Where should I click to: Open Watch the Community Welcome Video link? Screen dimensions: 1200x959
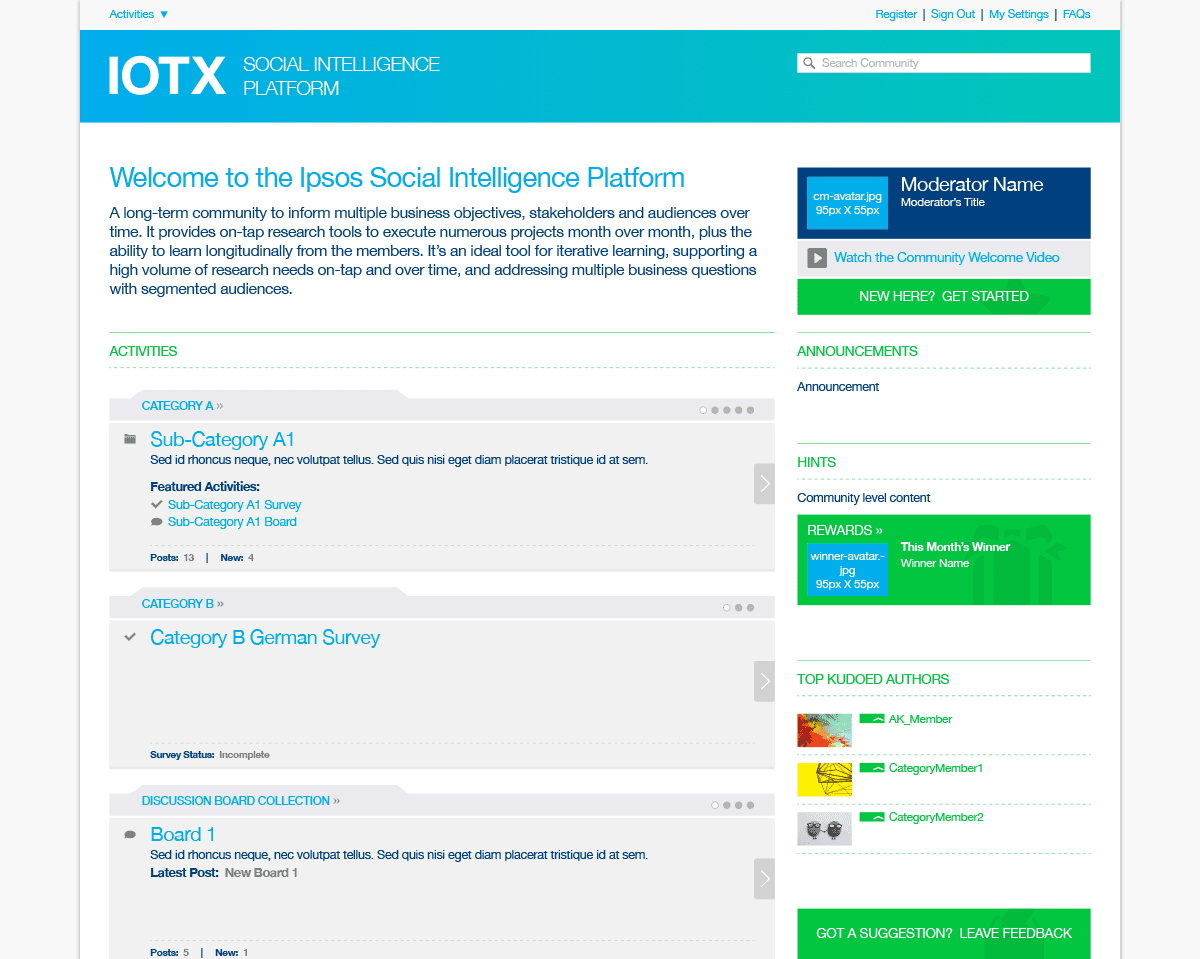(x=946, y=258)
